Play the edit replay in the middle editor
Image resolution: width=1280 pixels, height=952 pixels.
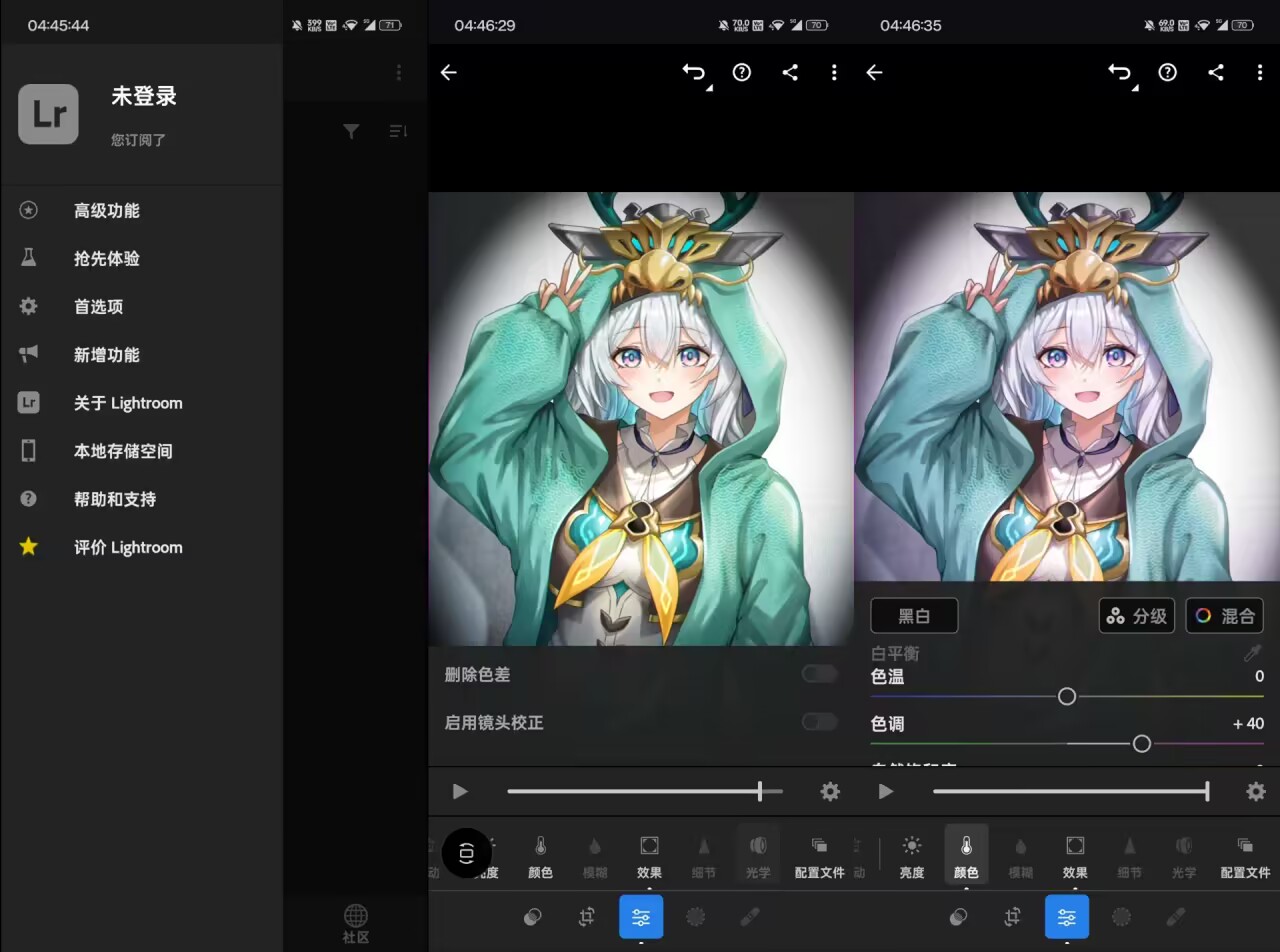coord(460,792)
